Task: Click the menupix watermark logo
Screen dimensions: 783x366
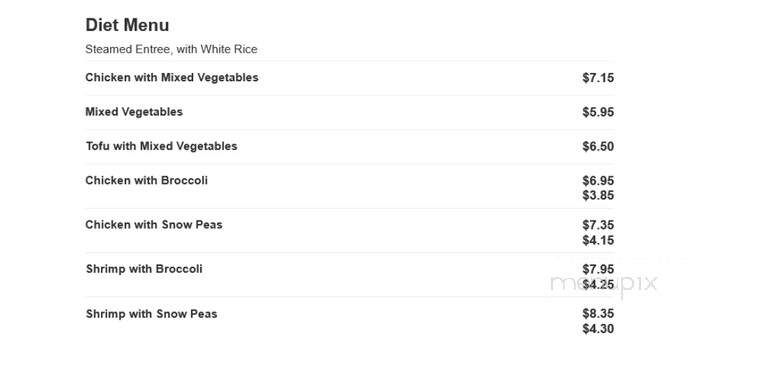Action: [x=603, y=284]
